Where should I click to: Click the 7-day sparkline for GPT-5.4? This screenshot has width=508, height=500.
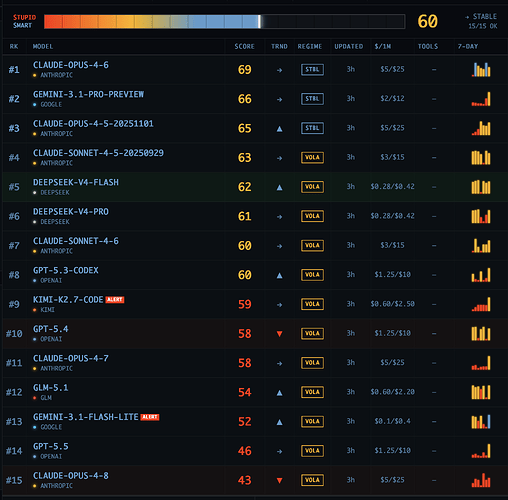coord(481,334)
